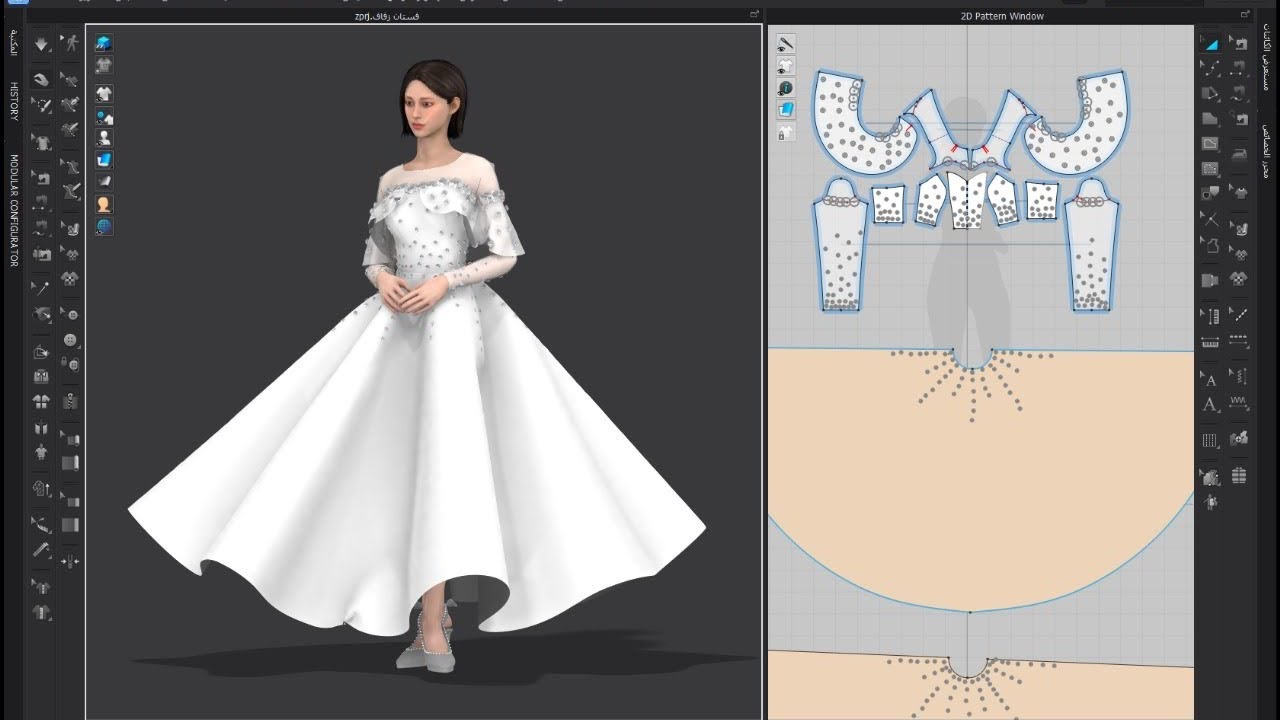Start the Simulate down-arrow tool
This screenshot has width=1280, height=720.
point(41,44)
